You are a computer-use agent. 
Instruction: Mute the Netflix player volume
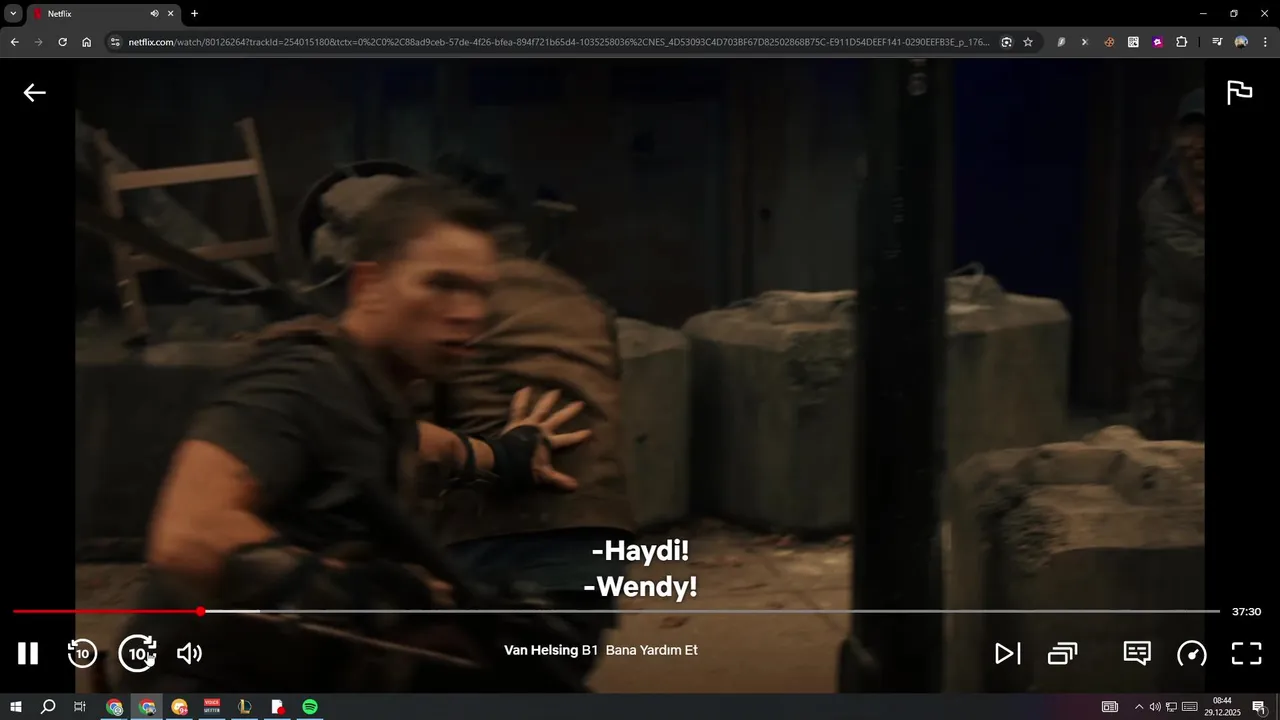(x=189, y=653)
